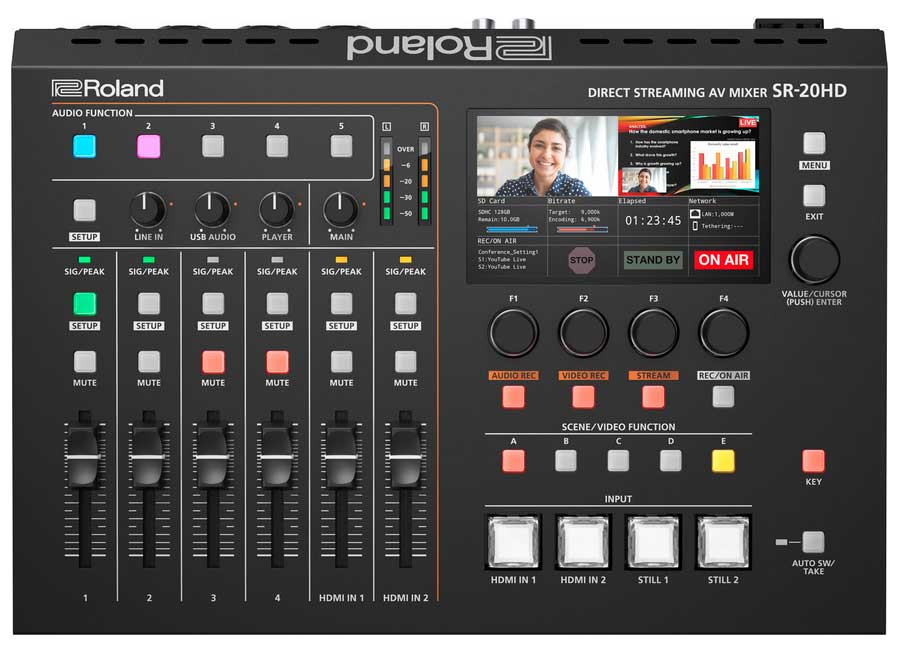Select Audio Function button 3
This screenshot has width=900, height=656.
(x=213, y=146)
